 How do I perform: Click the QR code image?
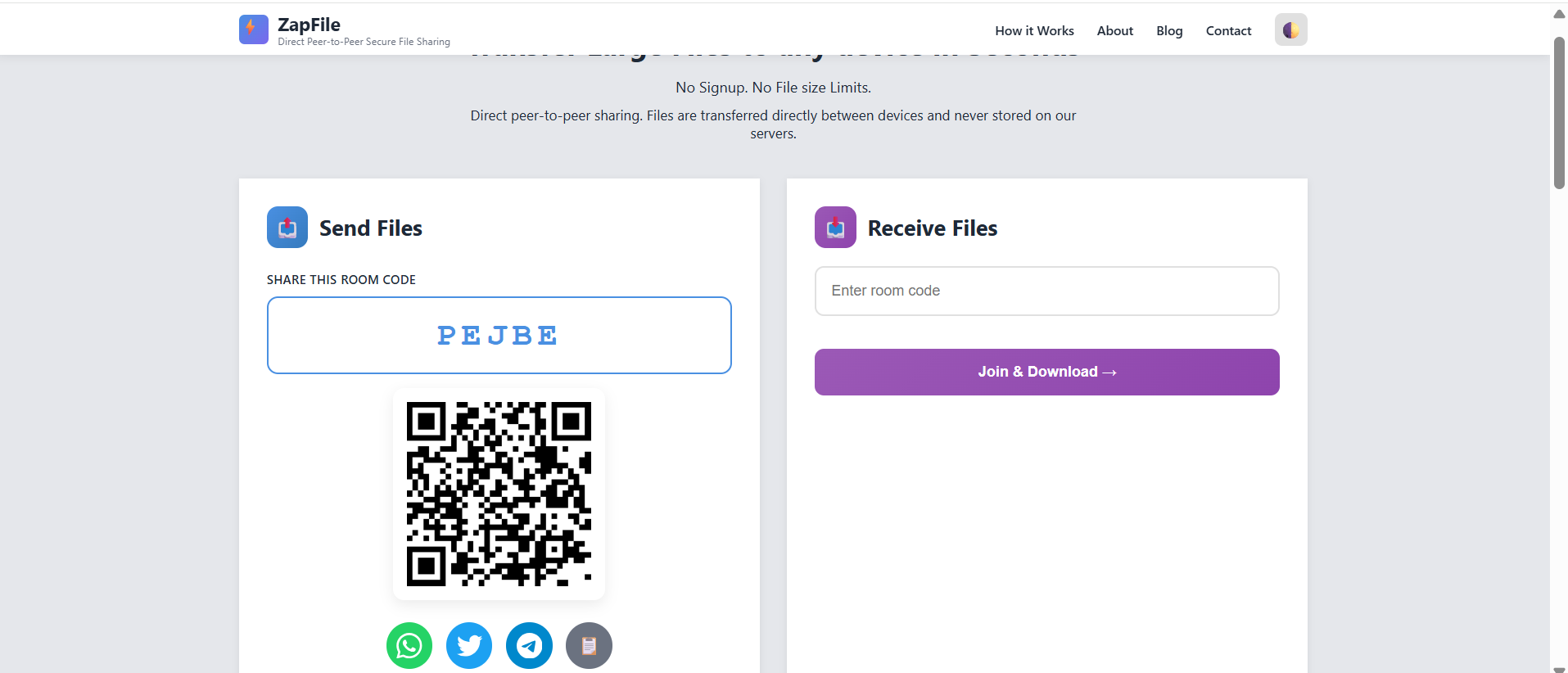499,494
